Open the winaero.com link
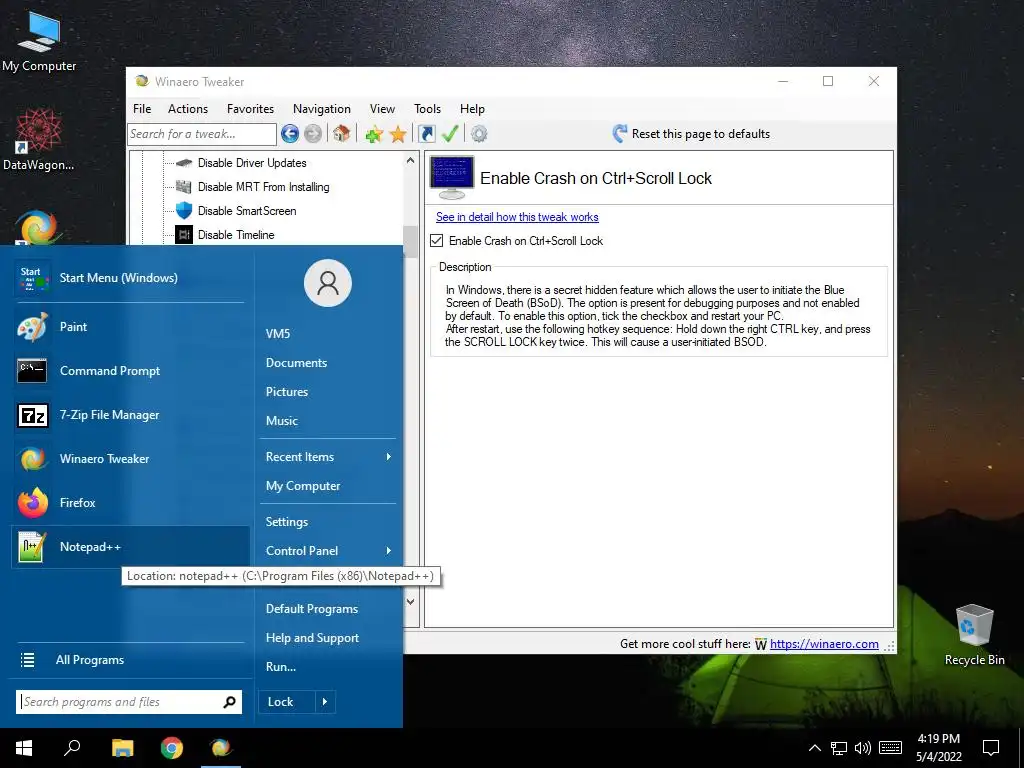 [824, 644]
